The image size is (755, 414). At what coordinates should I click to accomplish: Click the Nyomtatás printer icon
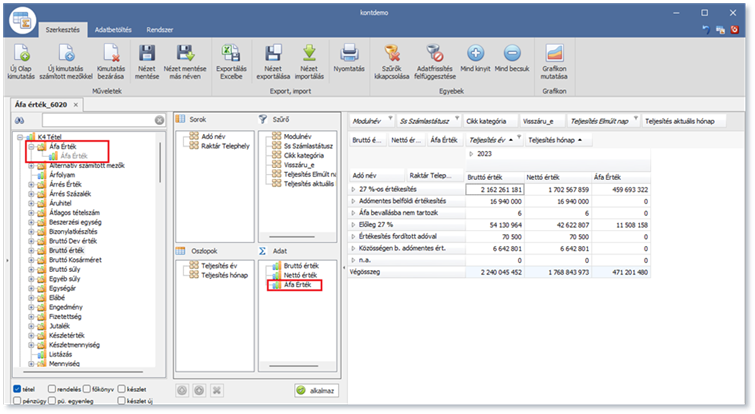[x=349, y=54]
